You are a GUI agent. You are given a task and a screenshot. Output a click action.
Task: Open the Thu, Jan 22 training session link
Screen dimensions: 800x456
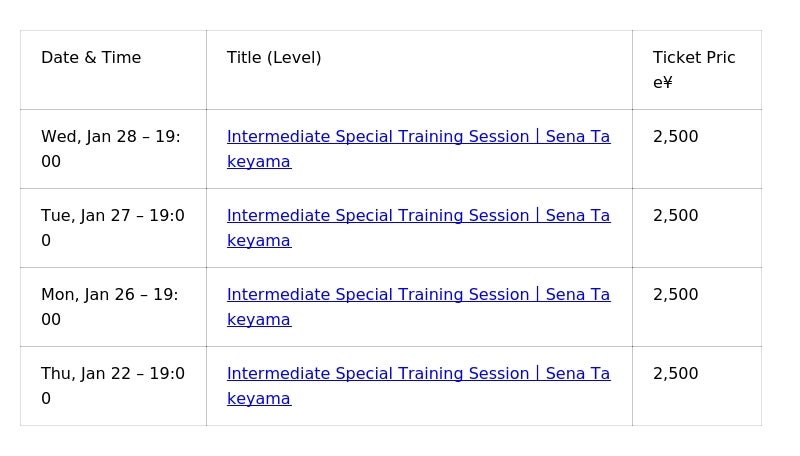418,374
